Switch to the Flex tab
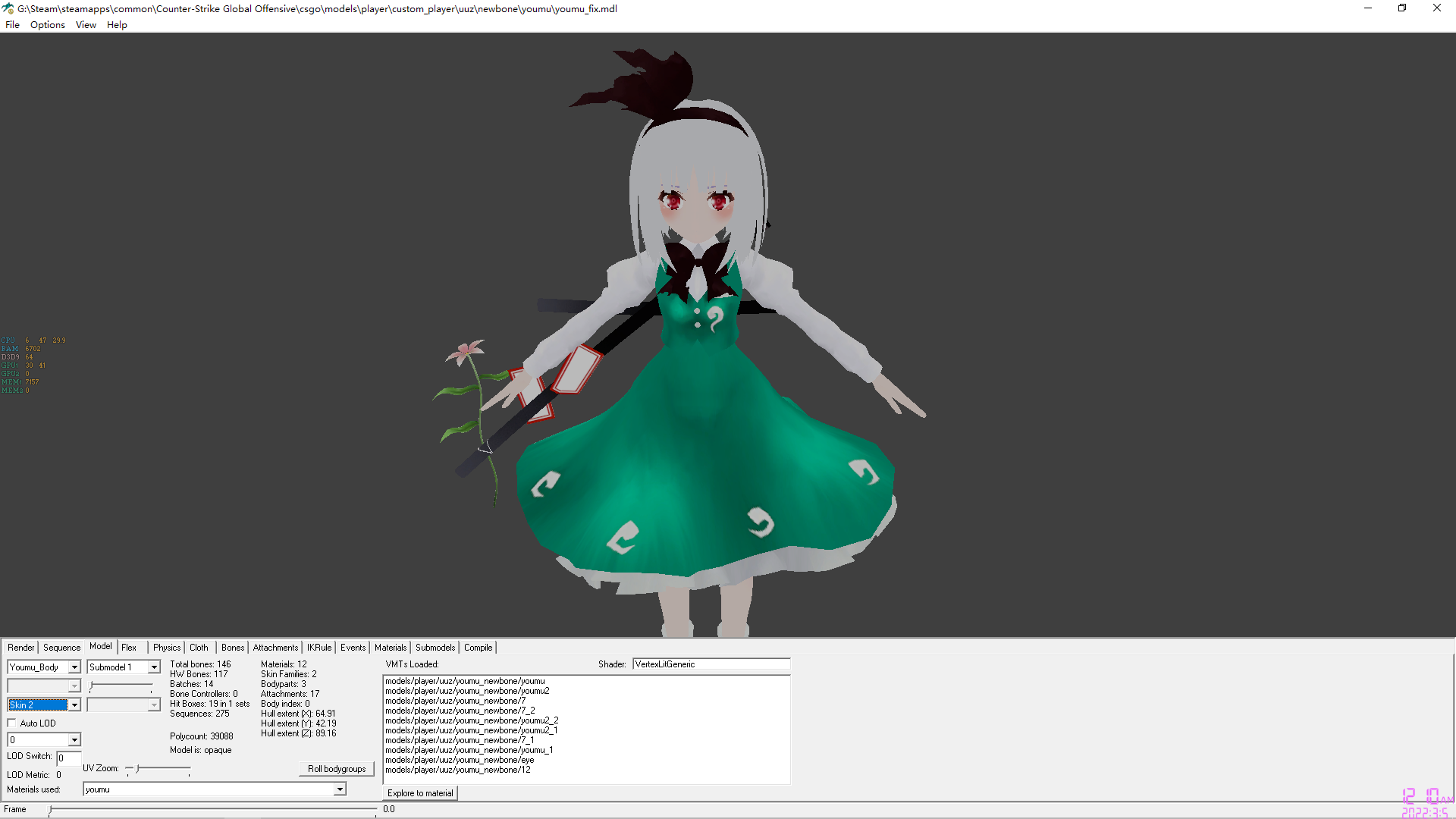Viewport: 1456px width, 819px height. click(x=129, y=648)
